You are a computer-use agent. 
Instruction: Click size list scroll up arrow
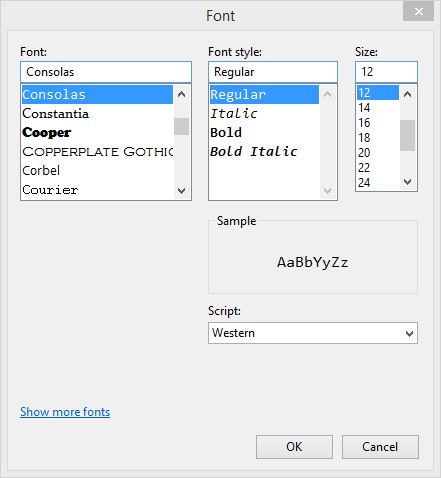point(407,94)
